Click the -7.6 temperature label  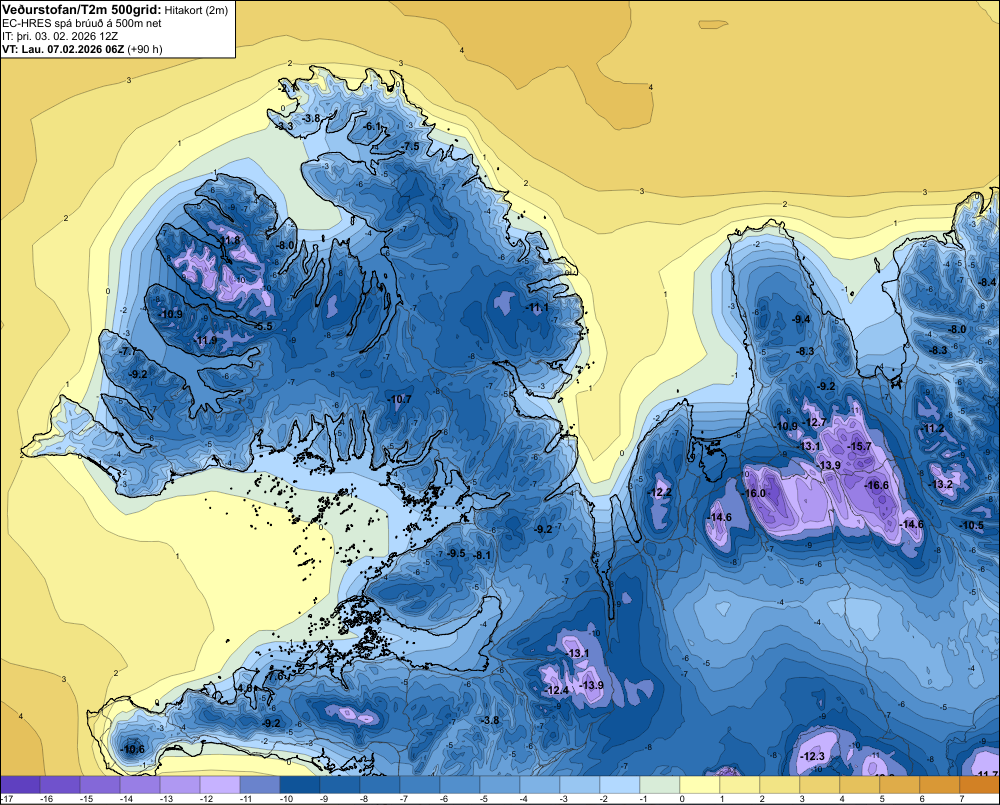[276, 676]
